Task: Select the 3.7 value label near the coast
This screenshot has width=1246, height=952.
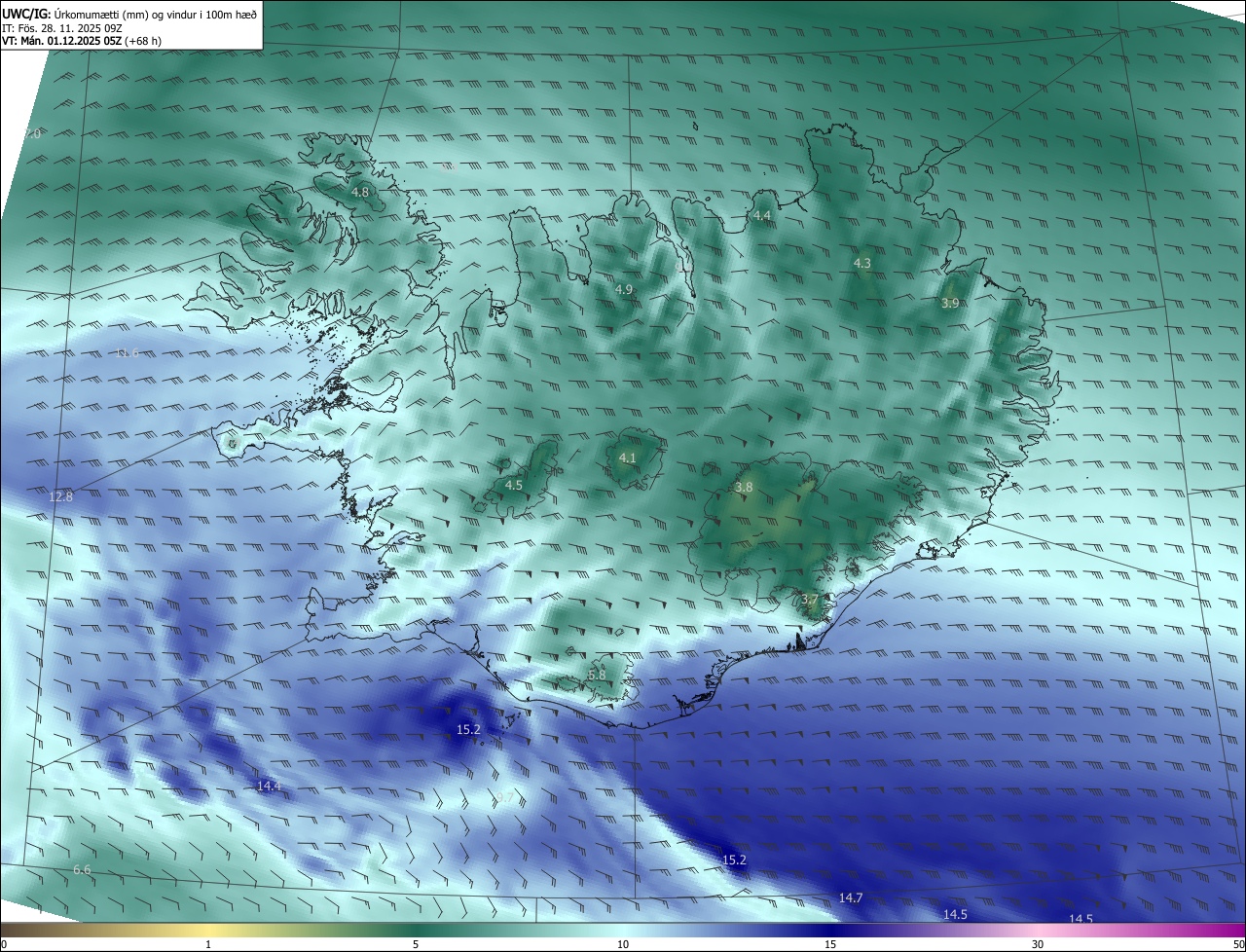Action: click(x=809, y=600)
